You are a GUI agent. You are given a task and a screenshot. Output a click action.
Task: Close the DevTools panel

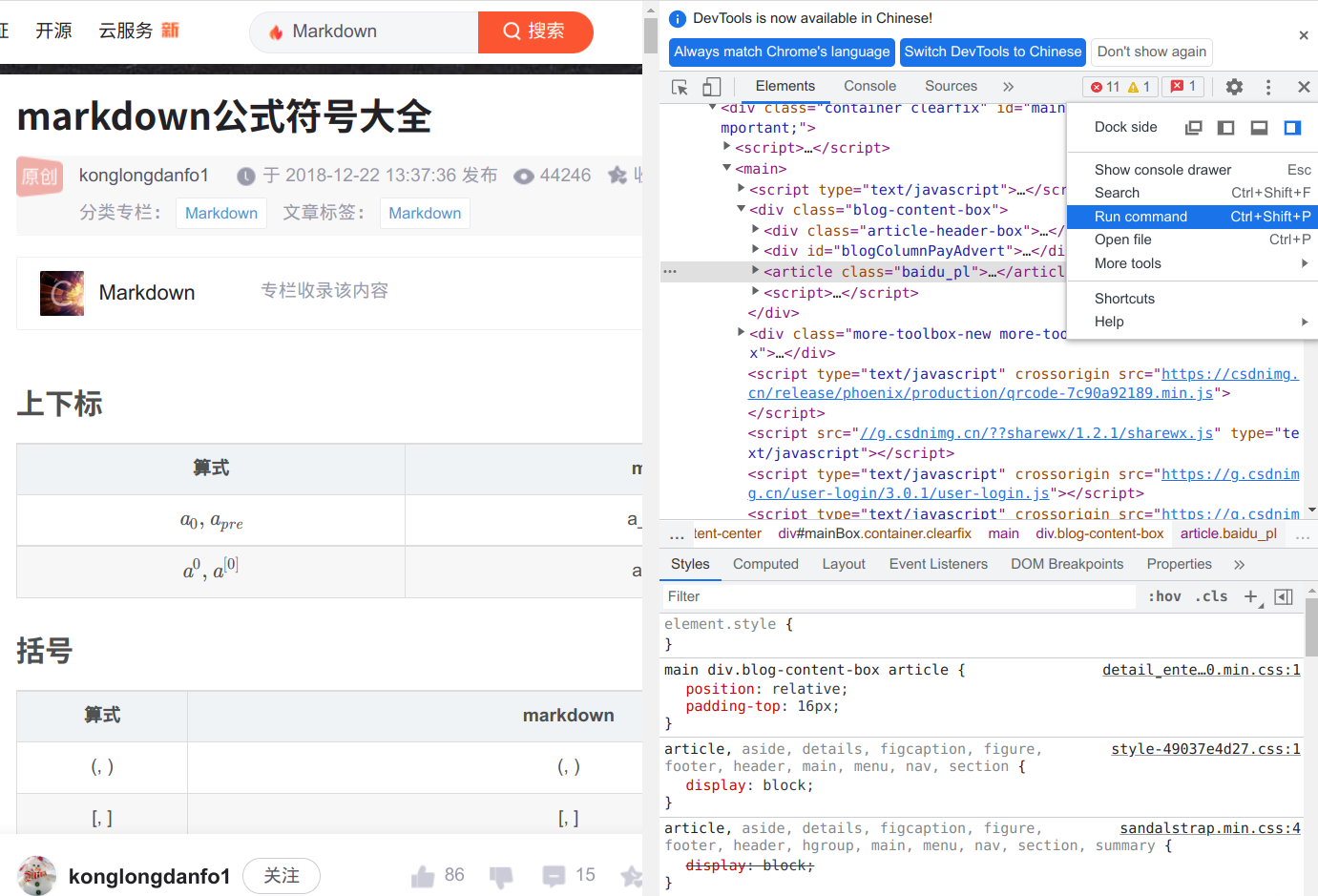click(x=1304, y=87)
